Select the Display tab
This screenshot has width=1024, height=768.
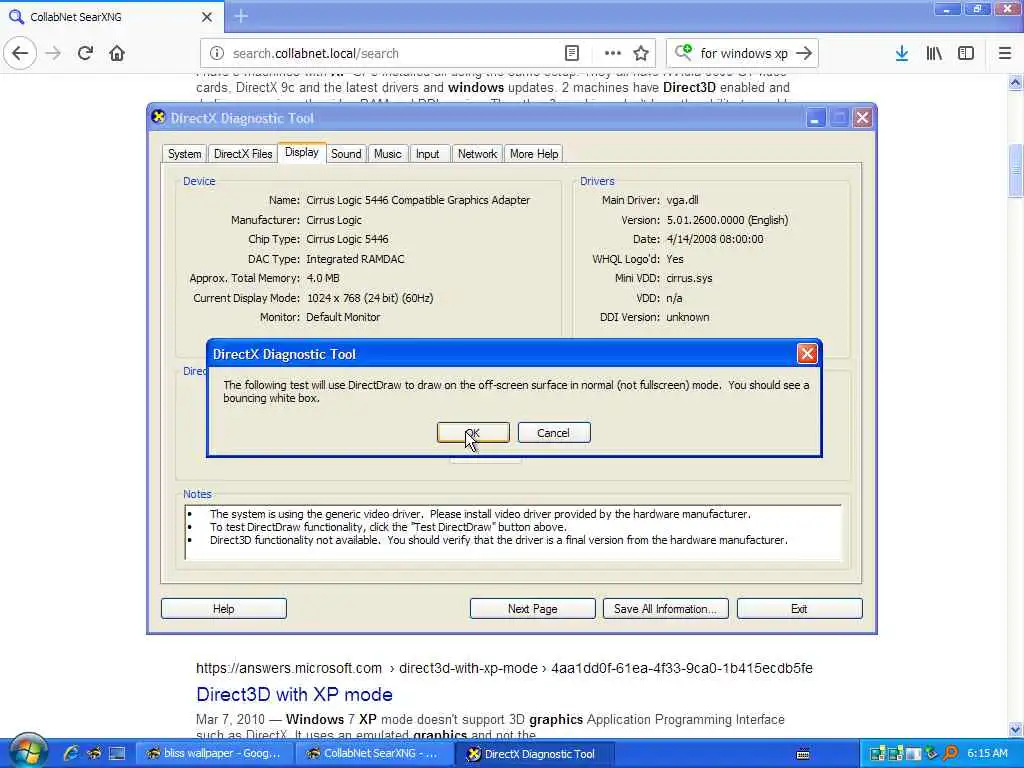pos(302,152)
